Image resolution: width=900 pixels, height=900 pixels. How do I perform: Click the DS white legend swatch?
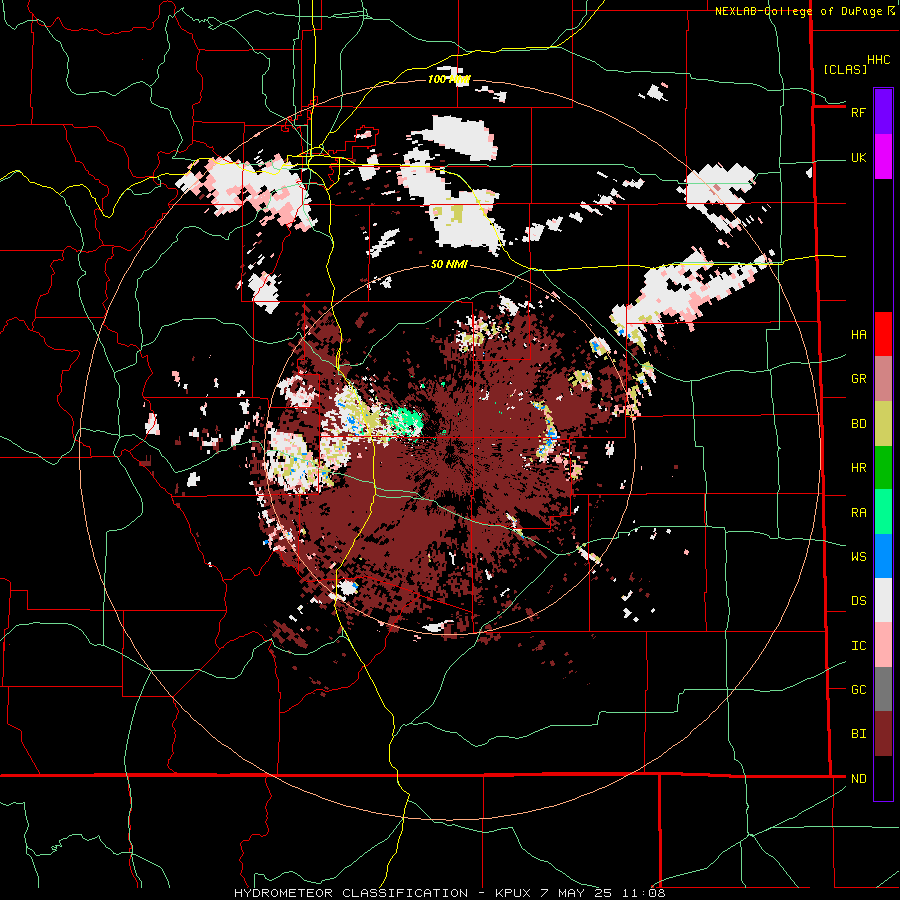(883, 600)
